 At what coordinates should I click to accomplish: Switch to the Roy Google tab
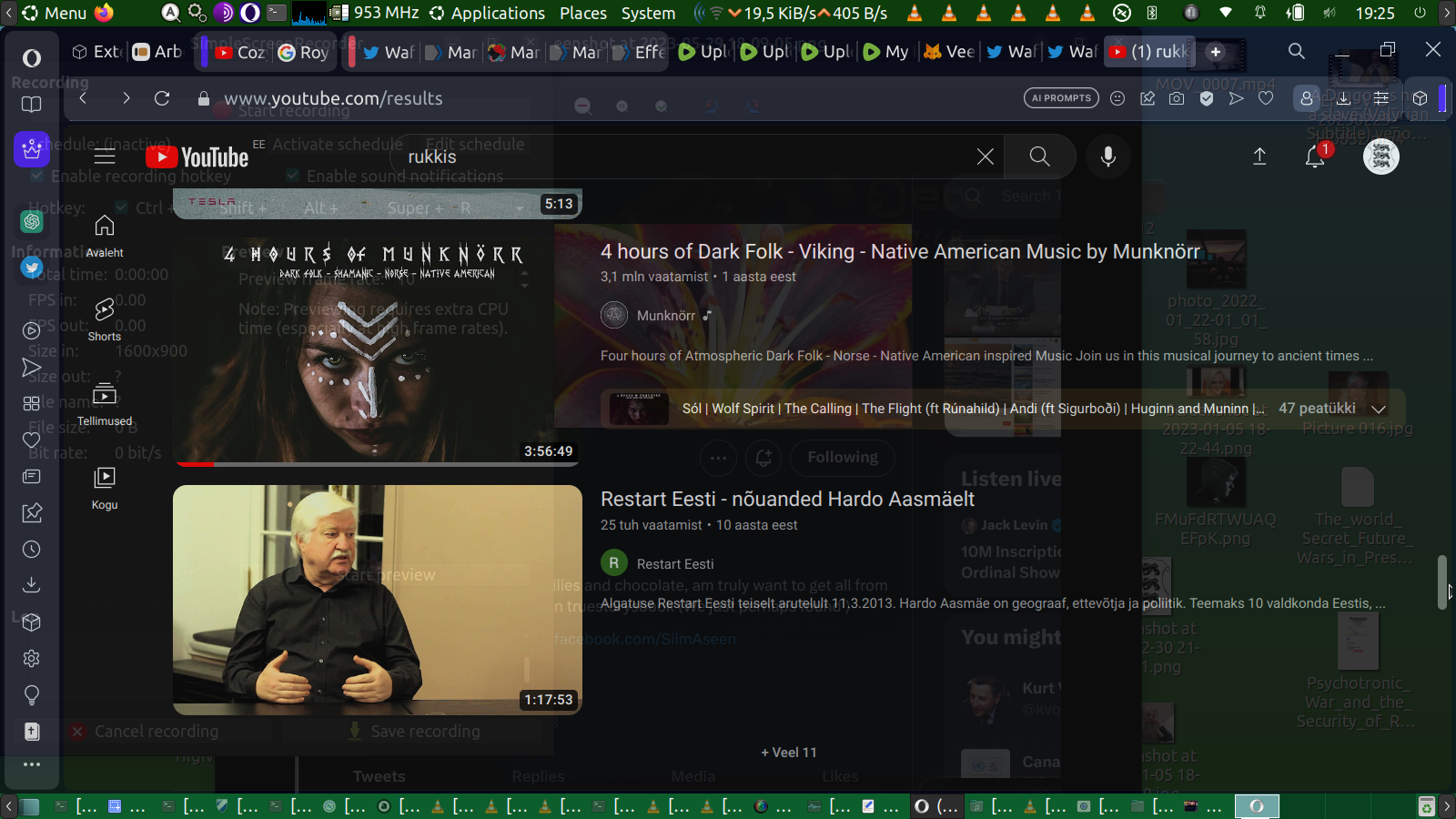coord(303,52)
